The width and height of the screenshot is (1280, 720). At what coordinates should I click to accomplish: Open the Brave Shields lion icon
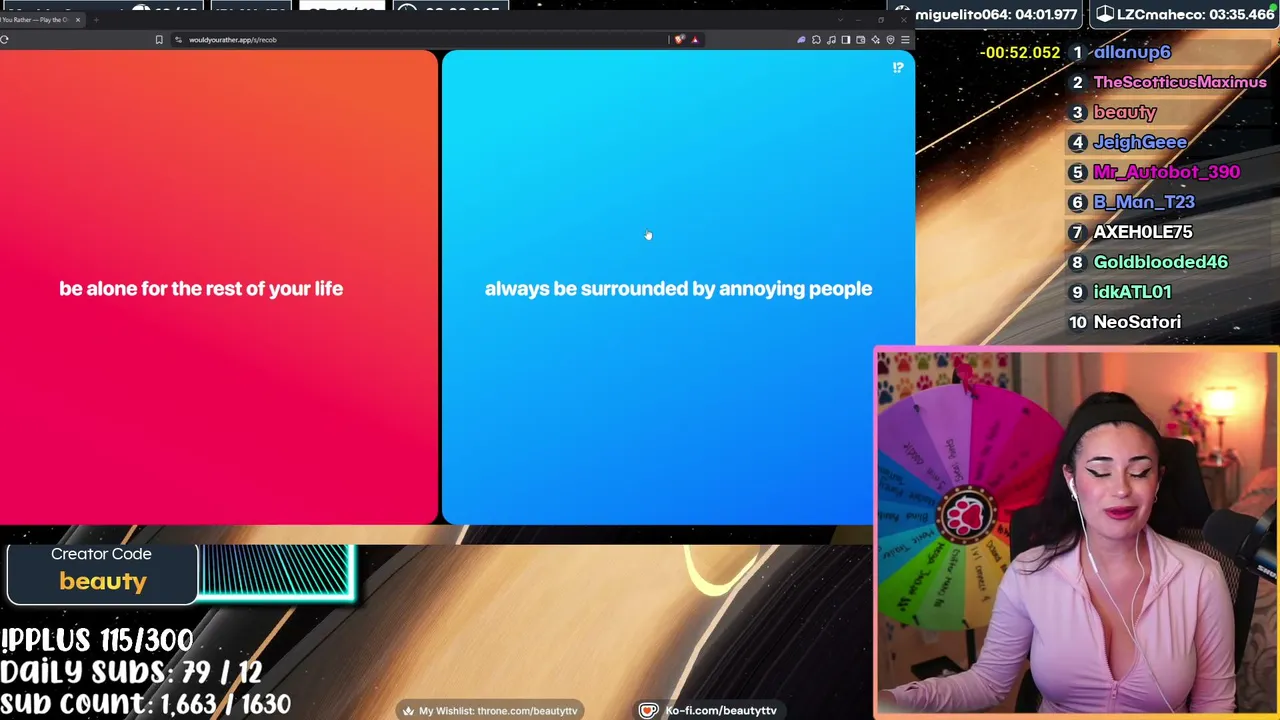680,40
